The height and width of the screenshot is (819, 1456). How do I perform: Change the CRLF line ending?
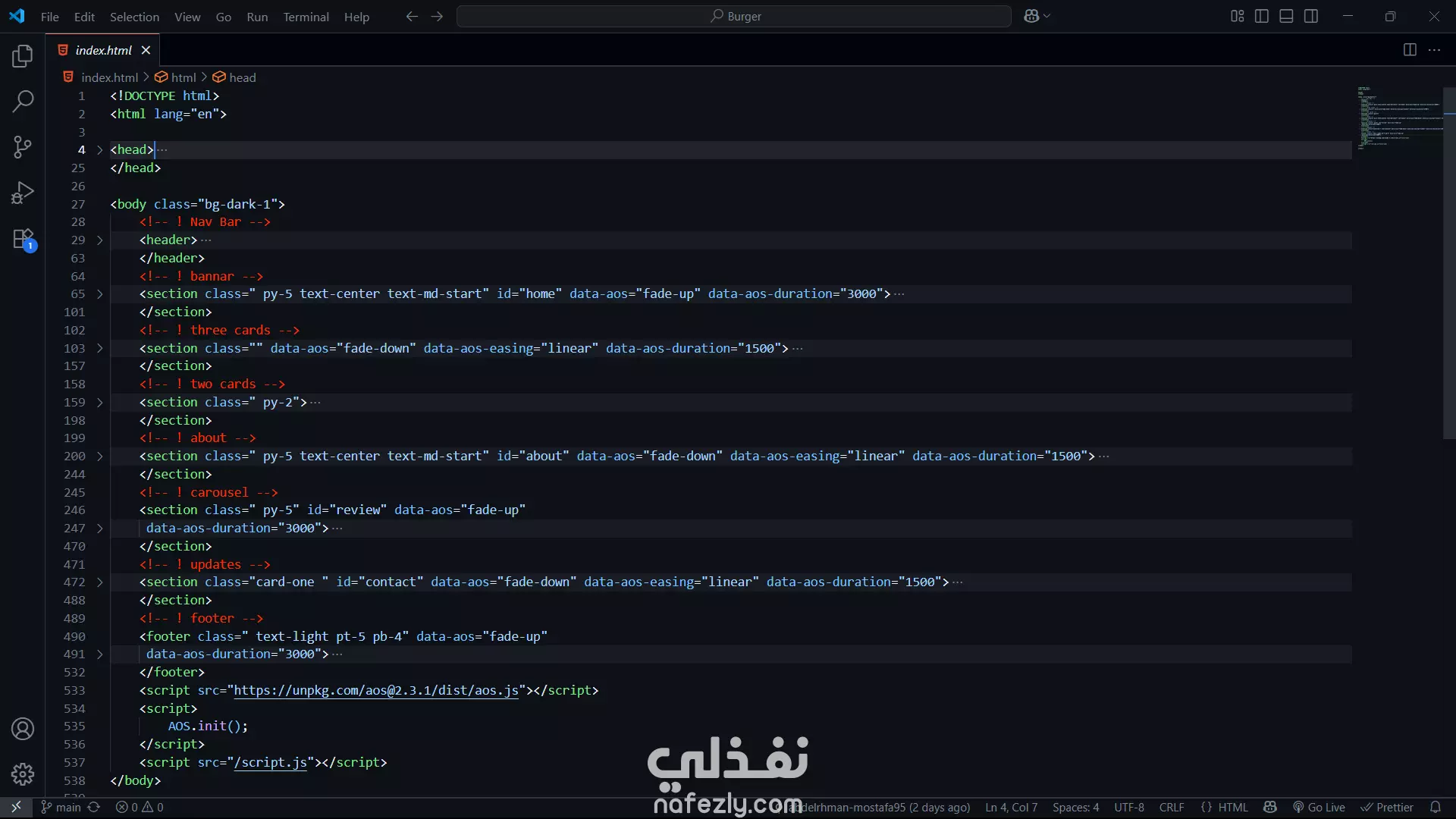point(1172,807)
